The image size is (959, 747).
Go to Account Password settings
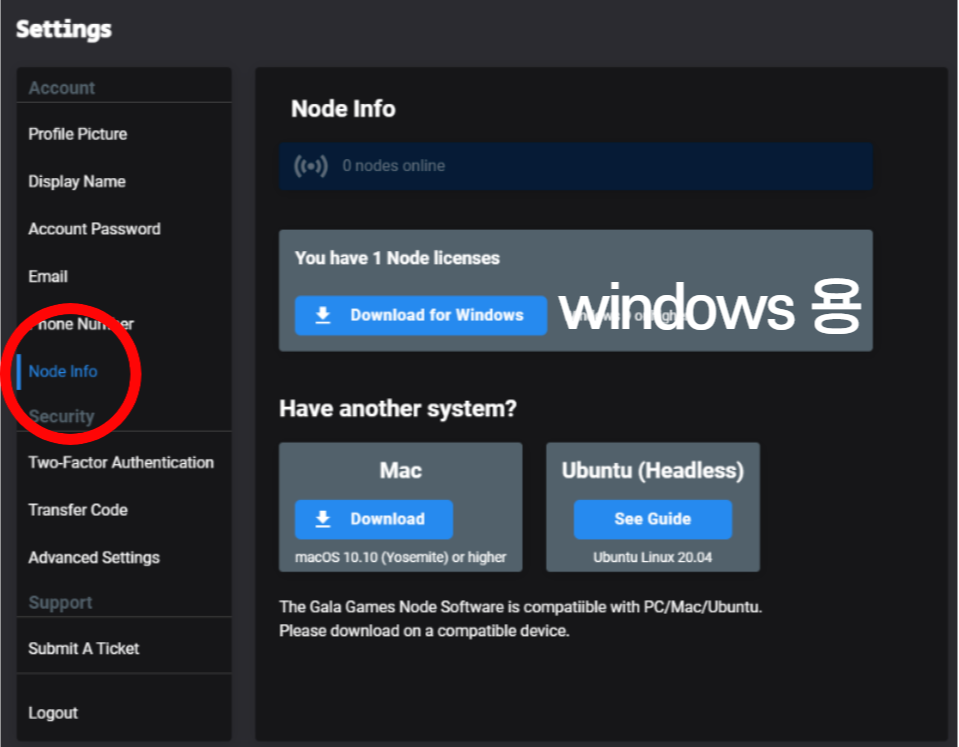tap(94, 229)
